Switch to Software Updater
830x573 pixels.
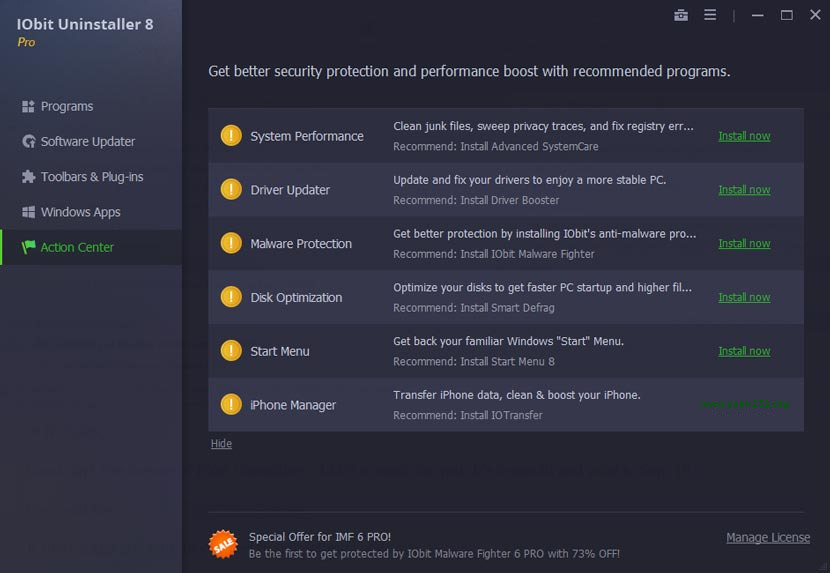[88, 141]
